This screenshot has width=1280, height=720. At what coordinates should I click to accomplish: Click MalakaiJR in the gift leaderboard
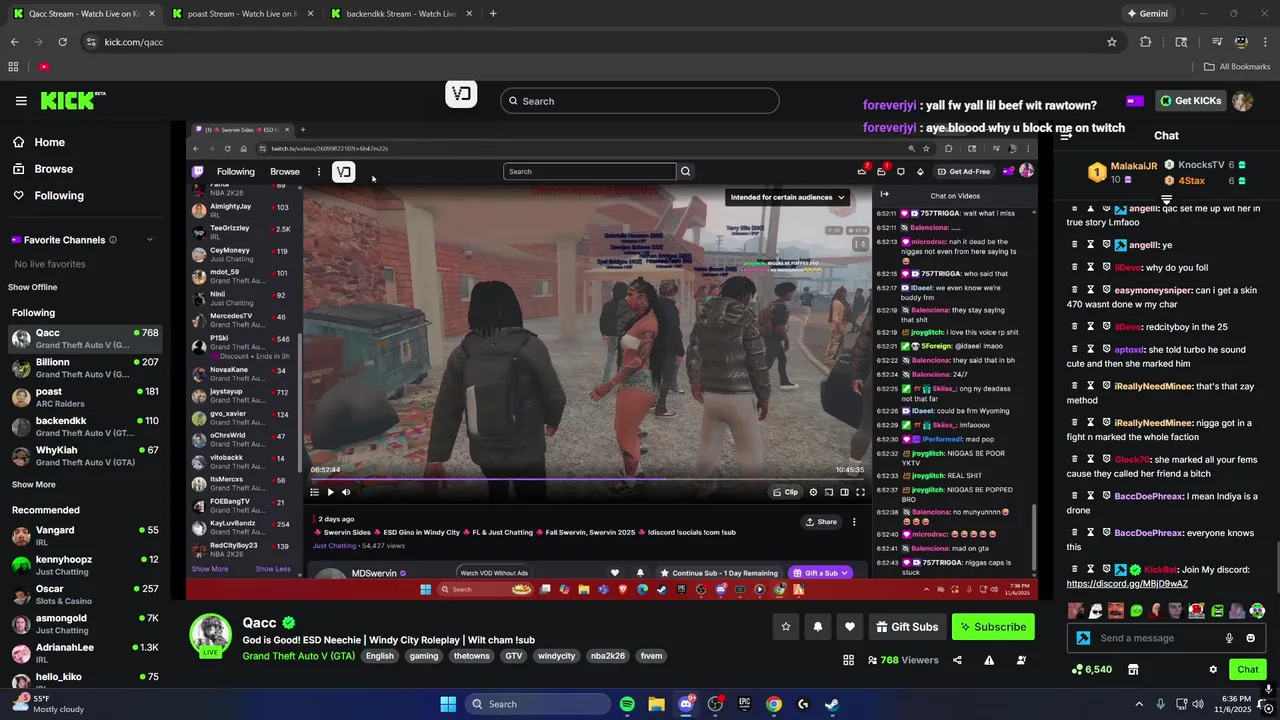click(x=1134, y=165)
